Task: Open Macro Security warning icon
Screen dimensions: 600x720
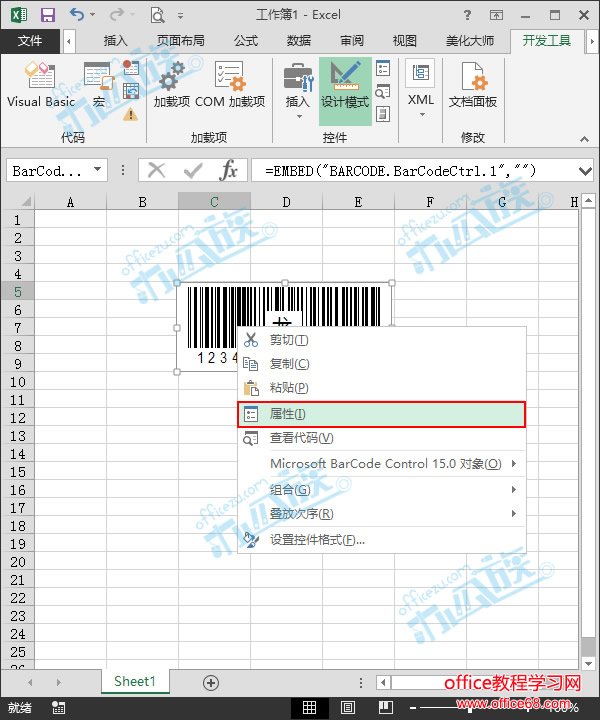Action: (131, 114)
